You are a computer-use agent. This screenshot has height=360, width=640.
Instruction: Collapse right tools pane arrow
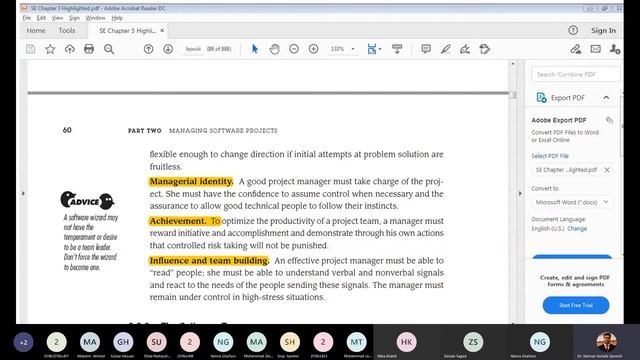pos(520,193)
